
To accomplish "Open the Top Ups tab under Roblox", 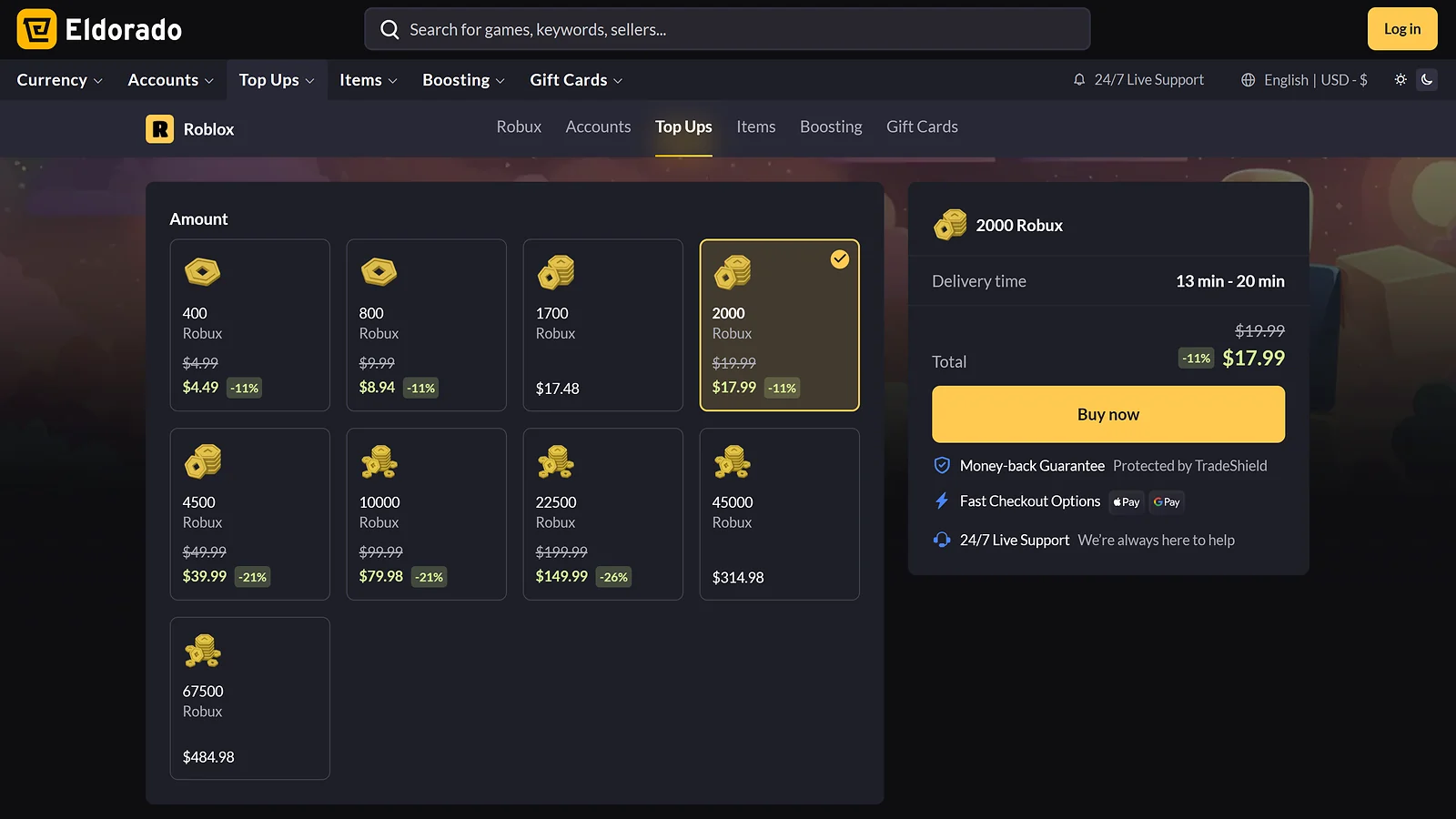I will tap(683, 126).
